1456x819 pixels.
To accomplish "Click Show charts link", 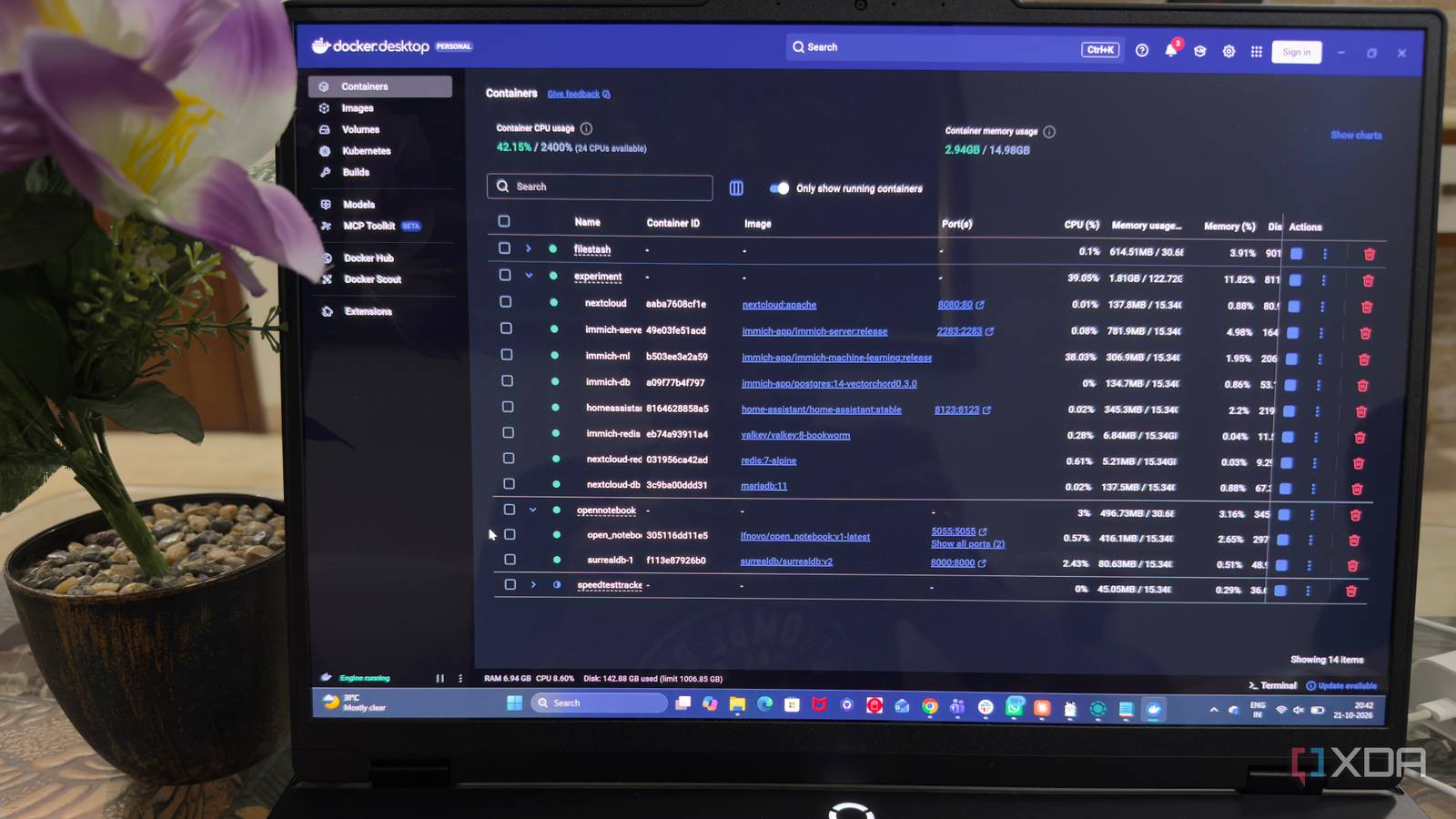I will tap(1356, 136).
